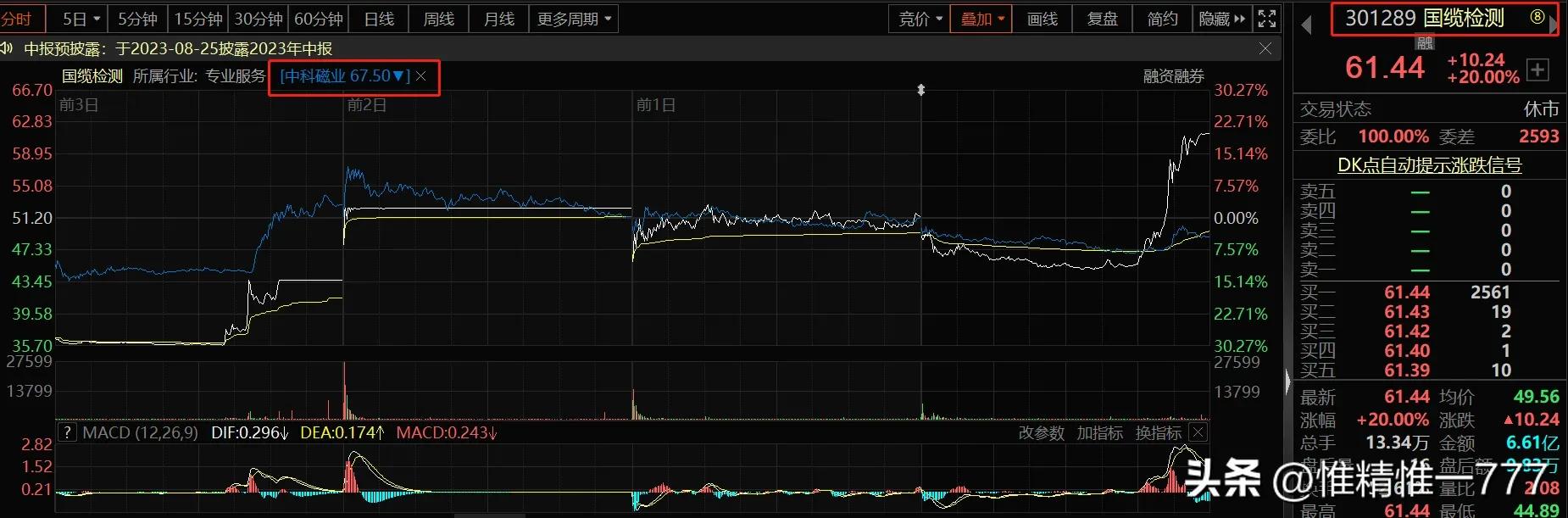Open the 竞价 dropdown

pyautogui.click(x=920, y=19)
